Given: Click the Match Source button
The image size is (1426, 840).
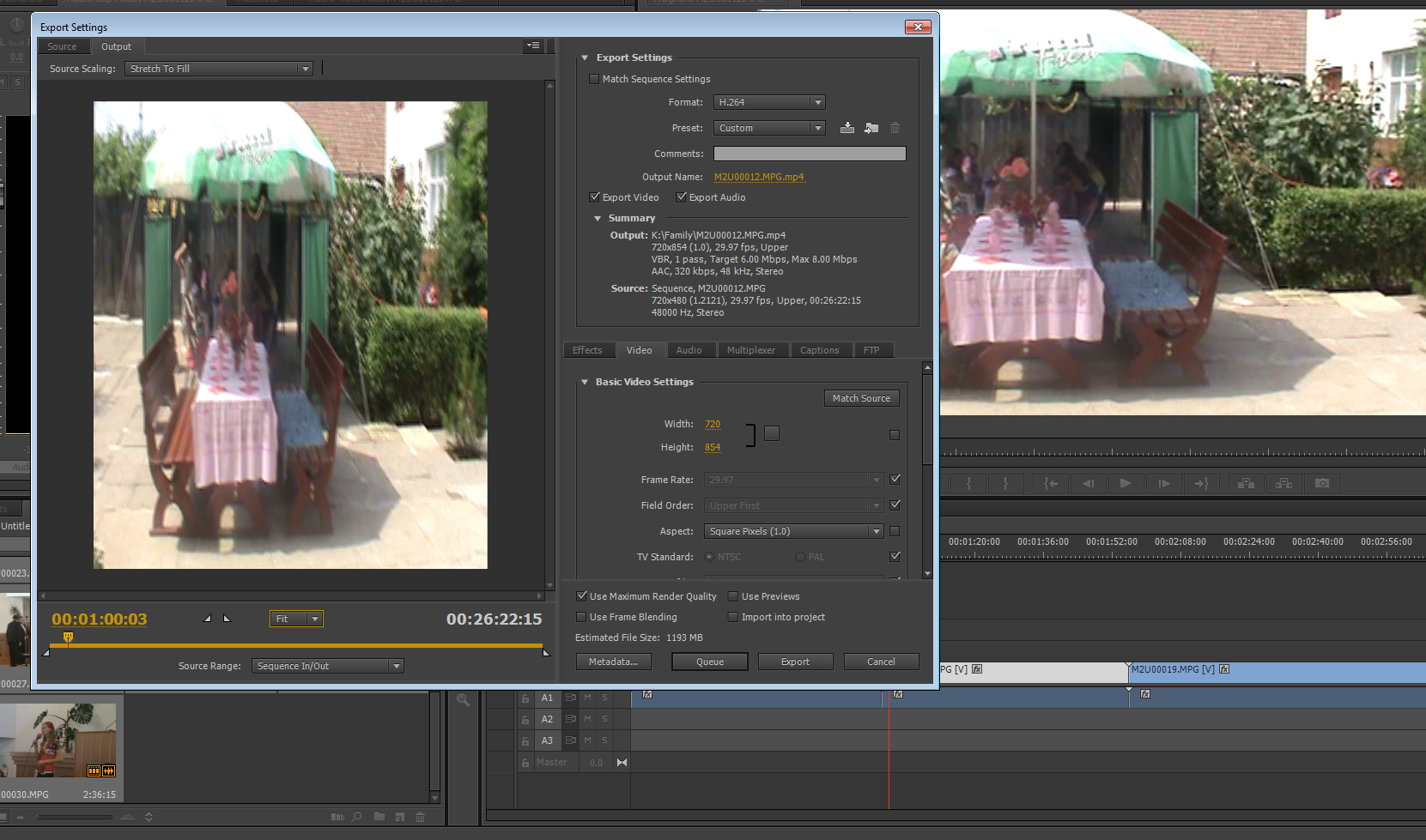Looking at the screenshot, I should click(861, 398).
